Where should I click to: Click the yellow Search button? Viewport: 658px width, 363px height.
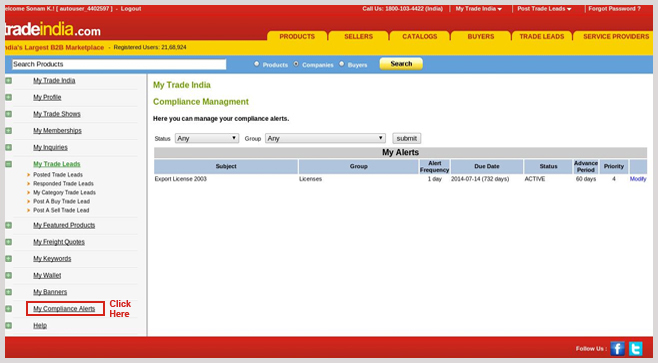click(x=401, y=64)
